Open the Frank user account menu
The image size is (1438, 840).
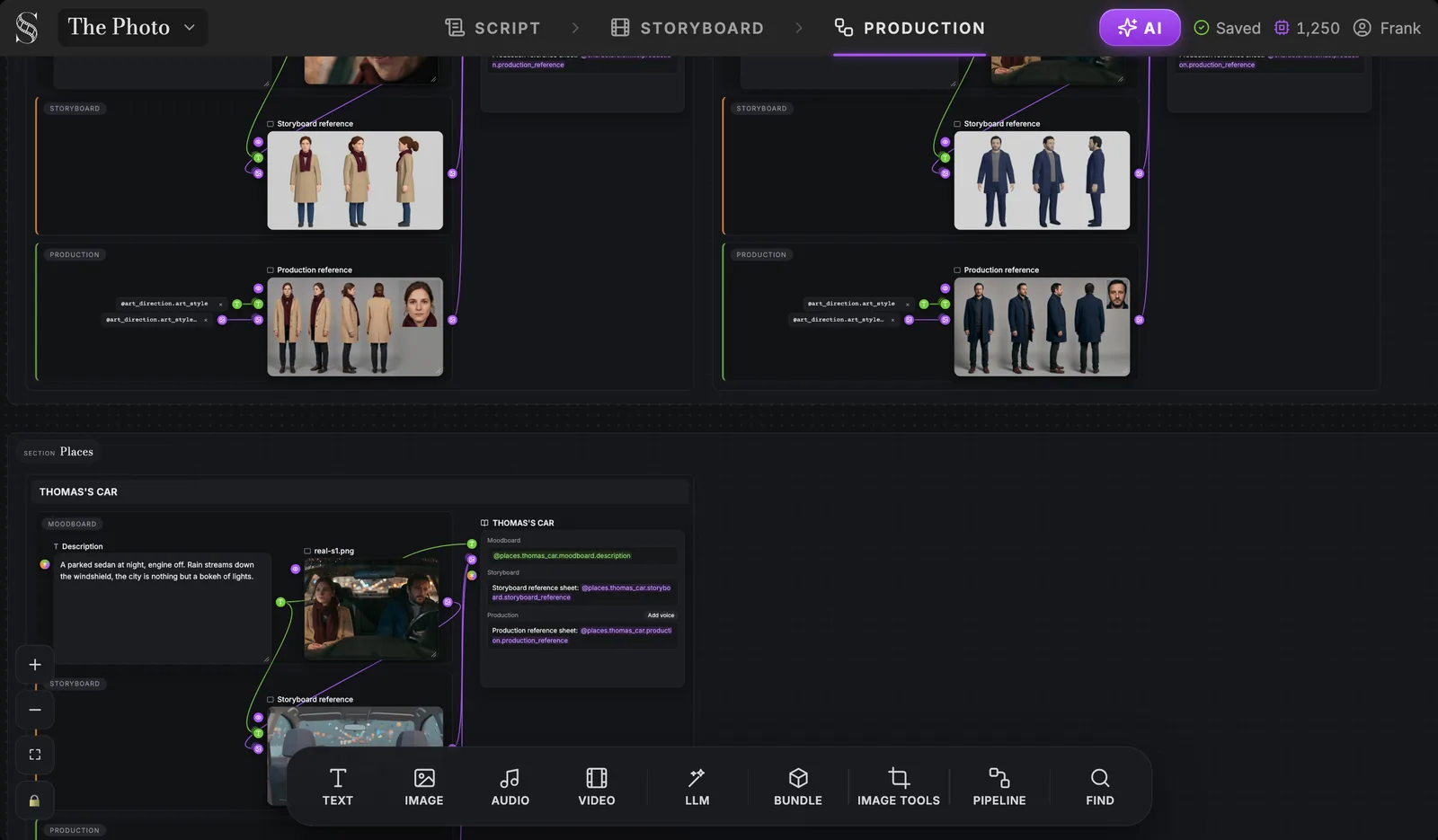tap(1387, 28)
